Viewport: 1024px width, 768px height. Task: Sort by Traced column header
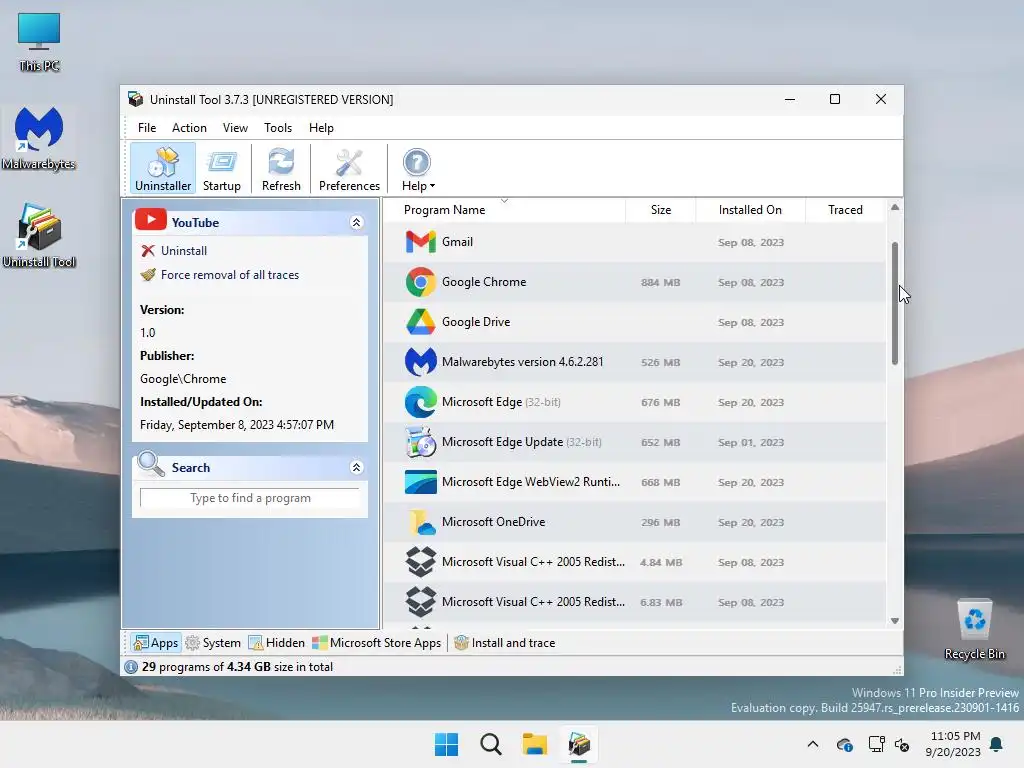pos(845,210)
